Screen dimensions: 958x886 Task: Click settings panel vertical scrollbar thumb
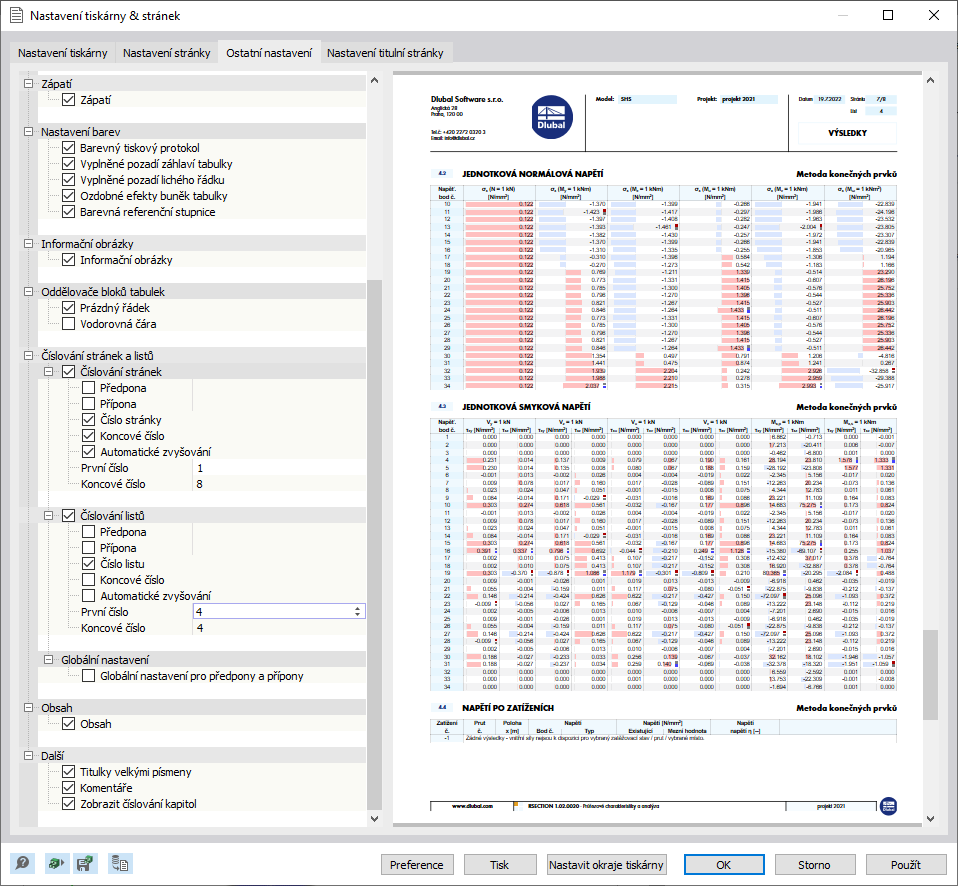pyautogui.click(x=375, y=544)
